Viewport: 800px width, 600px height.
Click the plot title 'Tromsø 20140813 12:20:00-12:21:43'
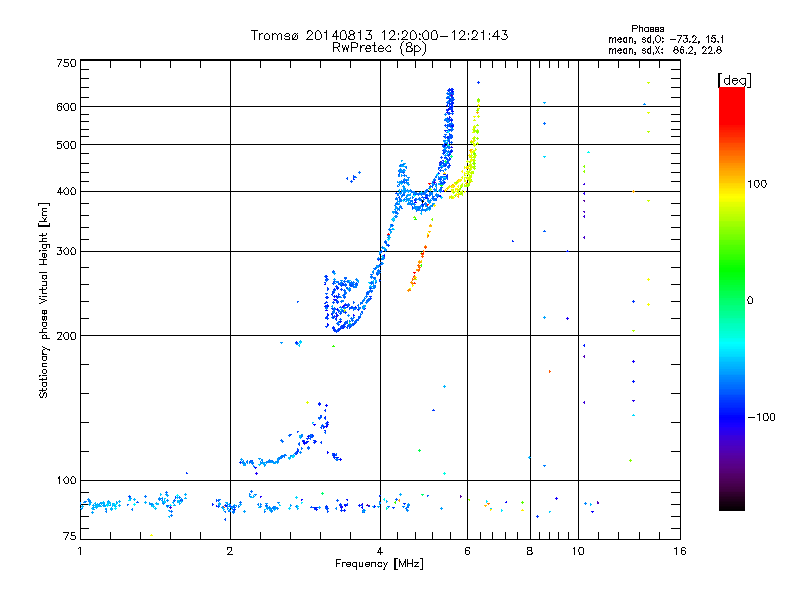tap(379, 35)
